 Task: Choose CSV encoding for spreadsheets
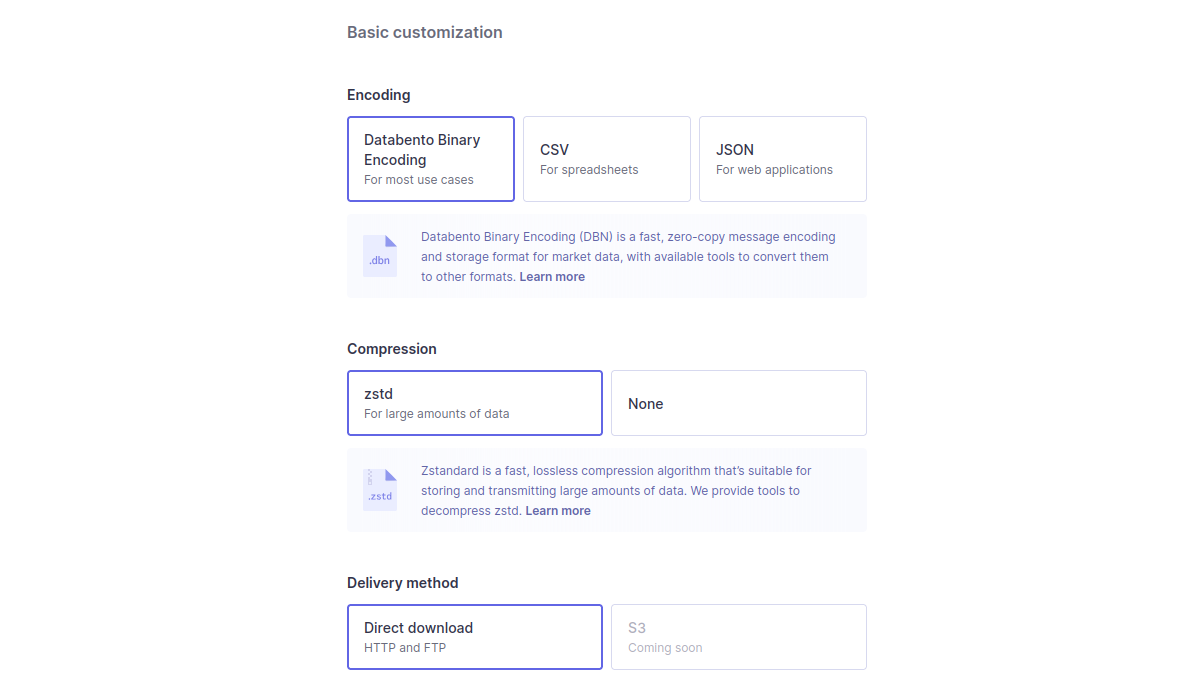(x=607, y=159)
